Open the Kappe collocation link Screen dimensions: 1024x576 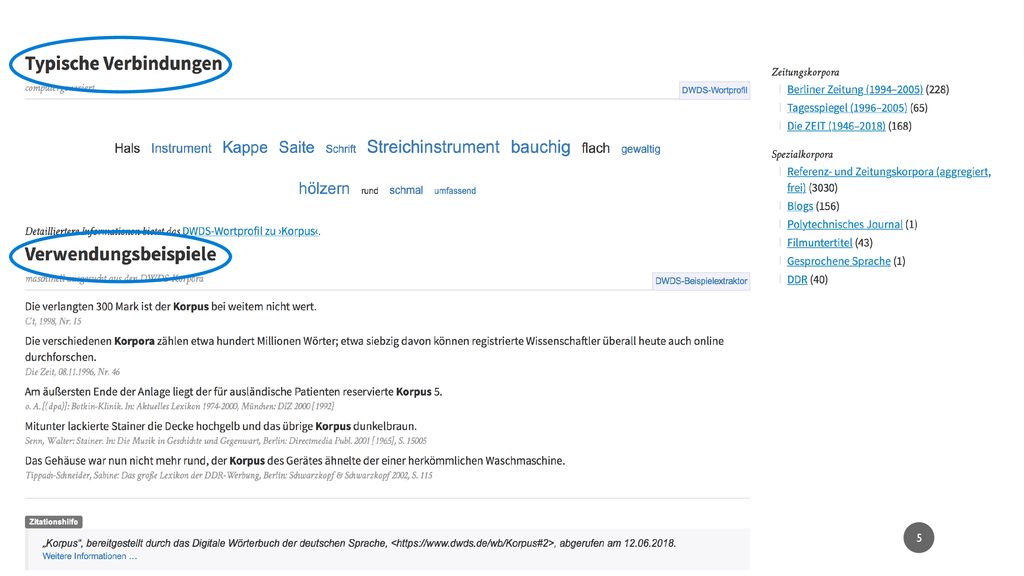click(245, 148)
